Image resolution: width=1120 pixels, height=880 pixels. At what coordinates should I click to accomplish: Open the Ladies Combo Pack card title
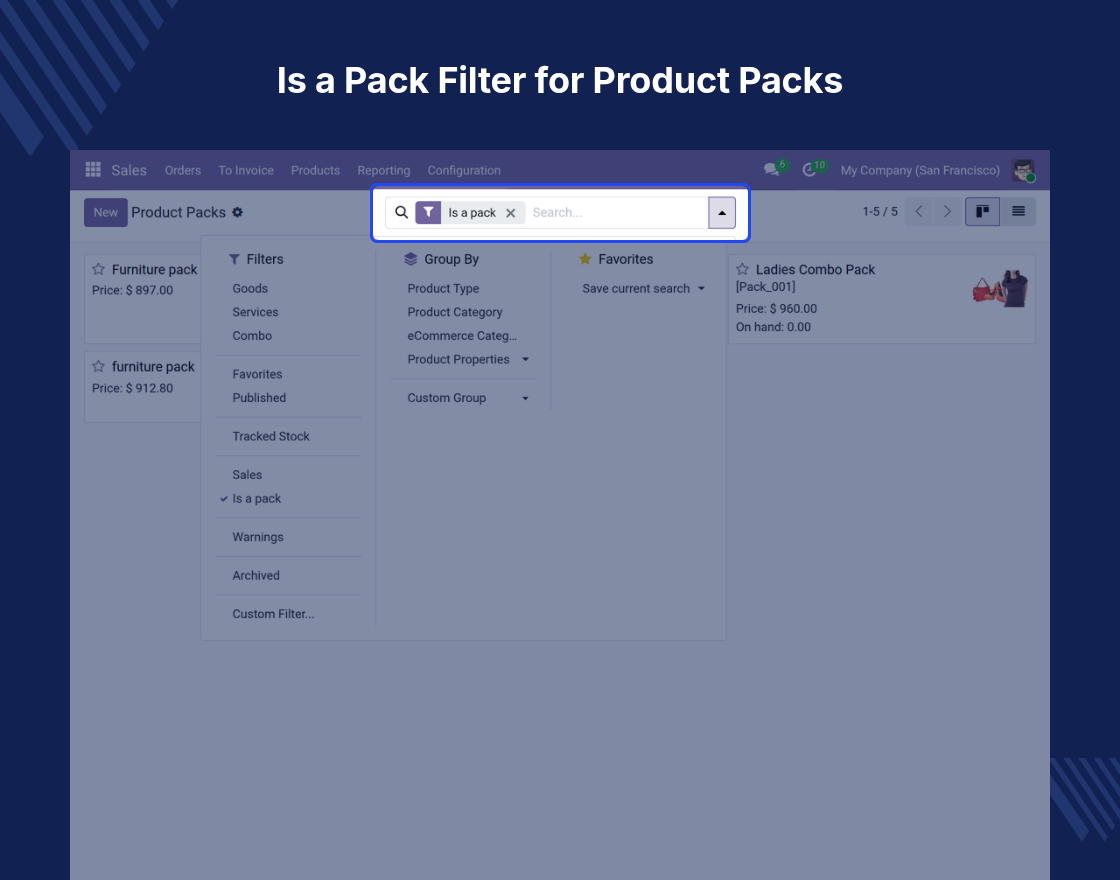815,269
